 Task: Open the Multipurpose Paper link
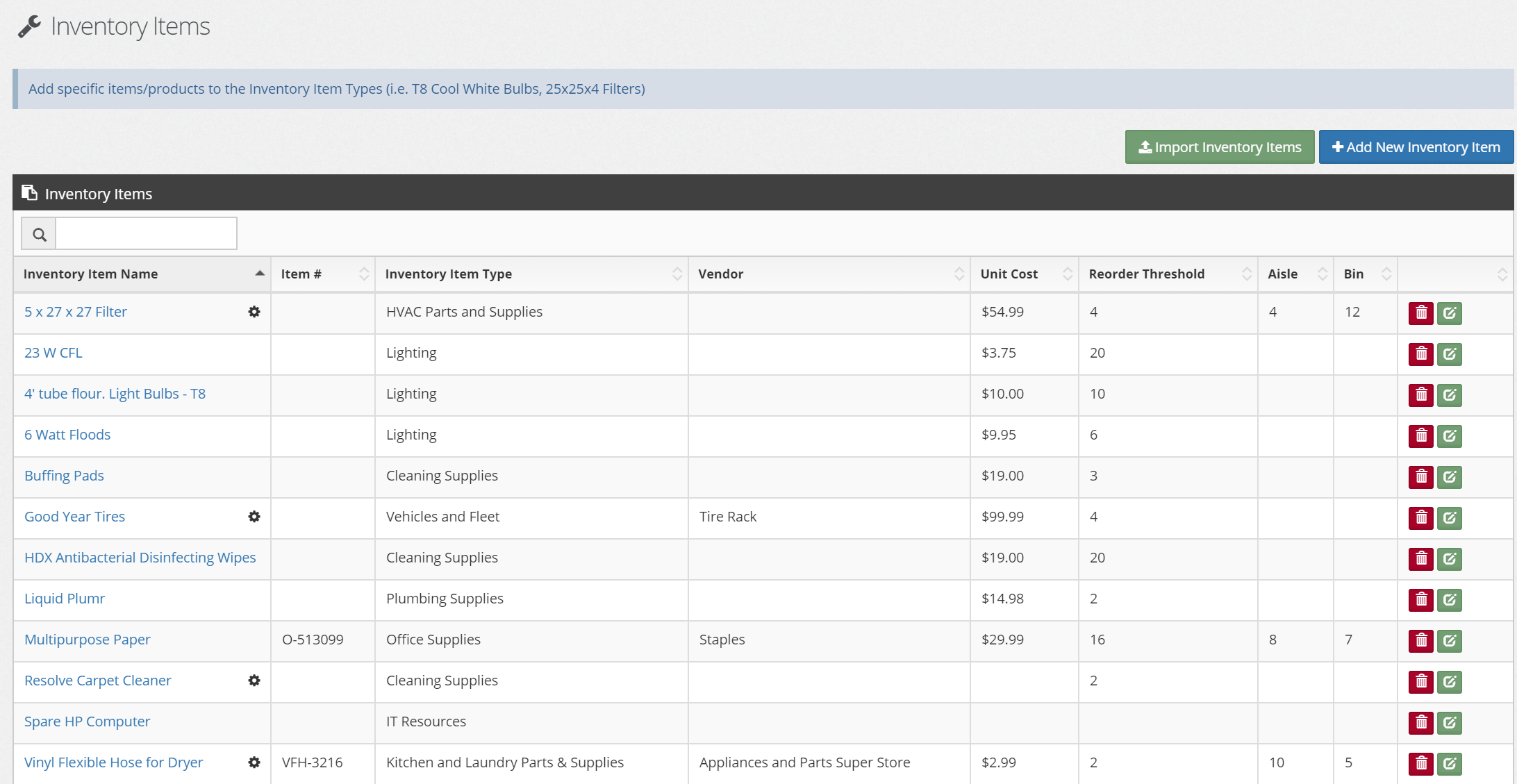[88, 640]
